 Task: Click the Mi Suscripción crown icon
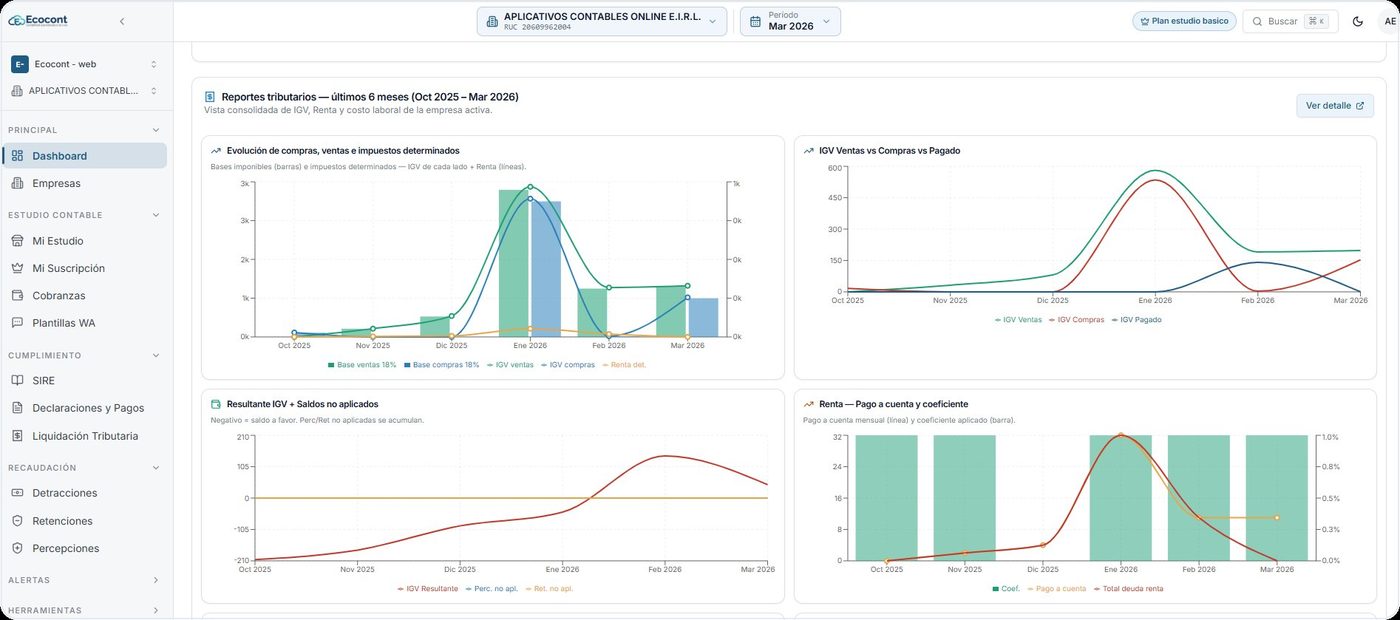[x=17, y=268]
